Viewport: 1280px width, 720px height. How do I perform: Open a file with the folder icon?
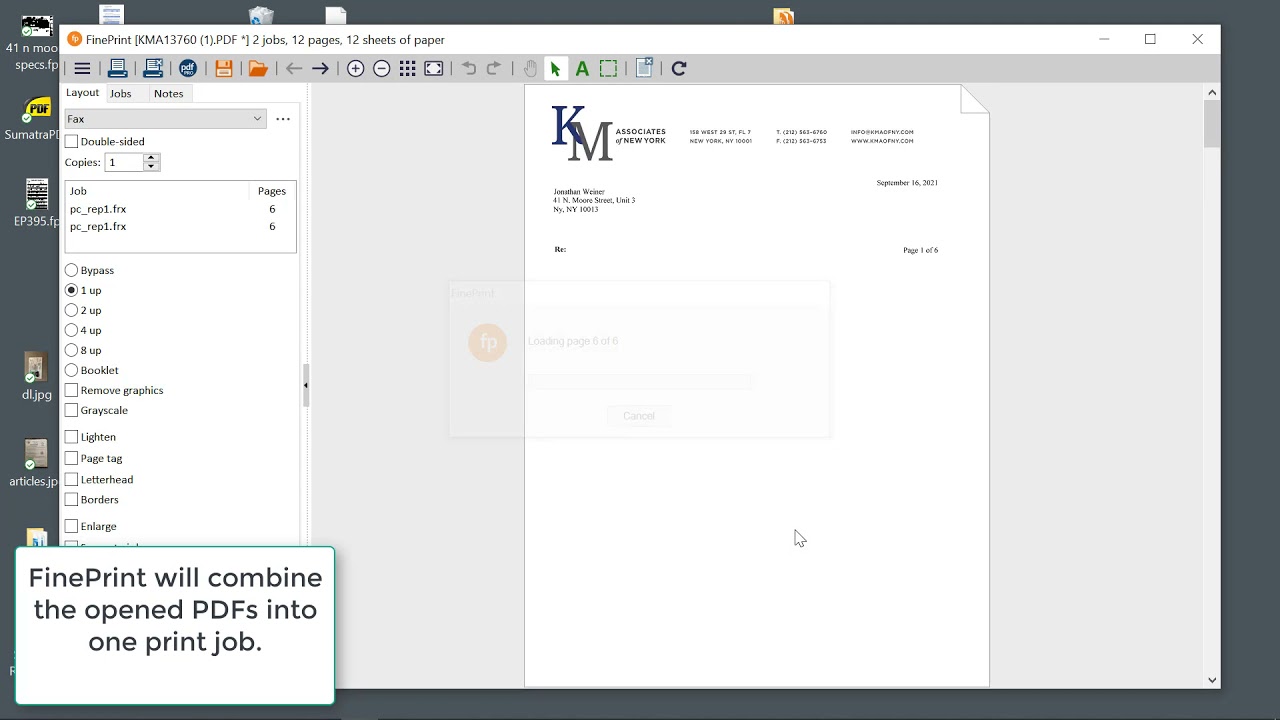pyautogui.click(x=258, y=68)
